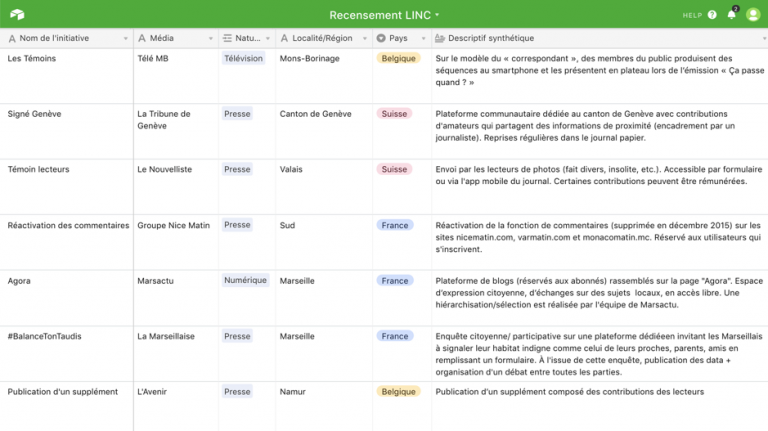Open Nom de l'initiative column dropdown arrow
Screen dimensions: 768x431
click(x=125, y=39)
